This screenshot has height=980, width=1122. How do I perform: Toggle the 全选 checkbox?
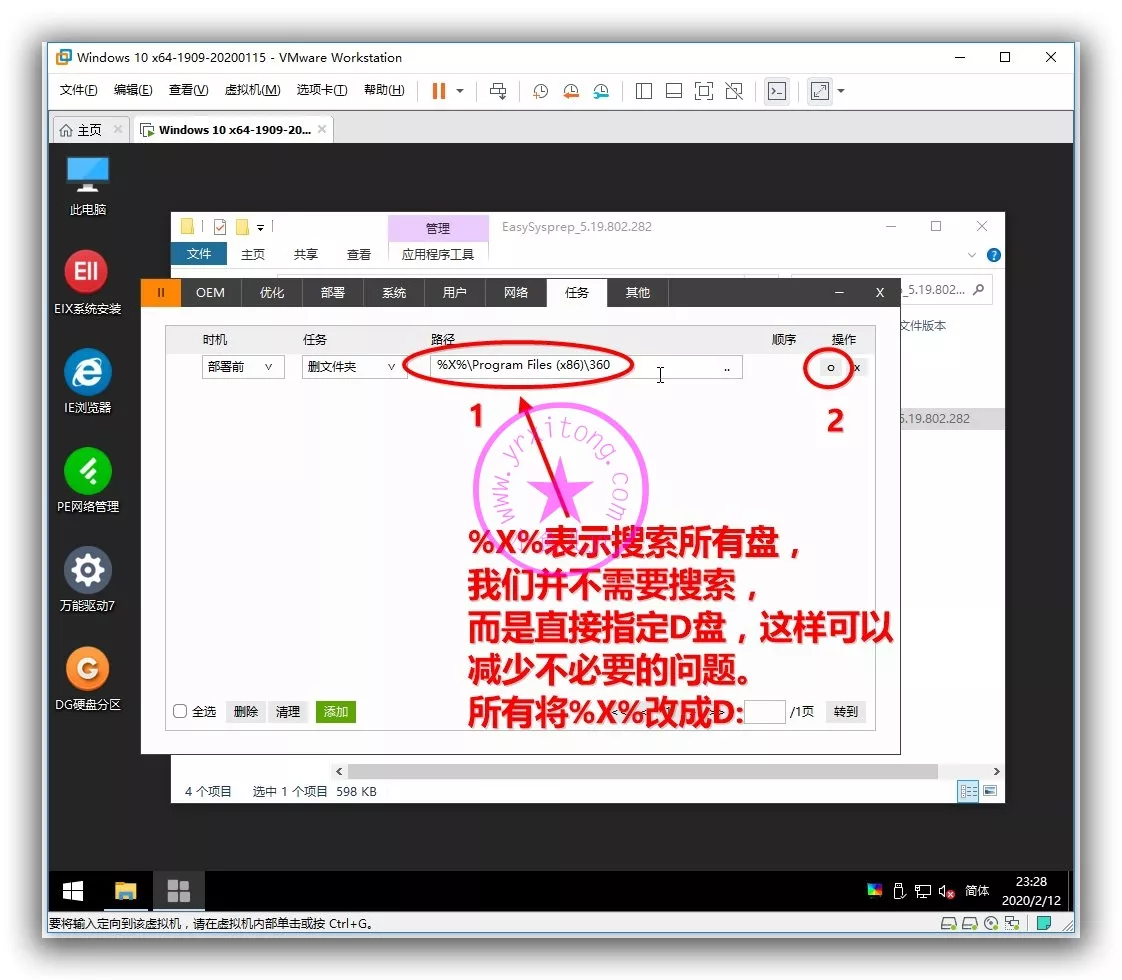coord(181,712)
